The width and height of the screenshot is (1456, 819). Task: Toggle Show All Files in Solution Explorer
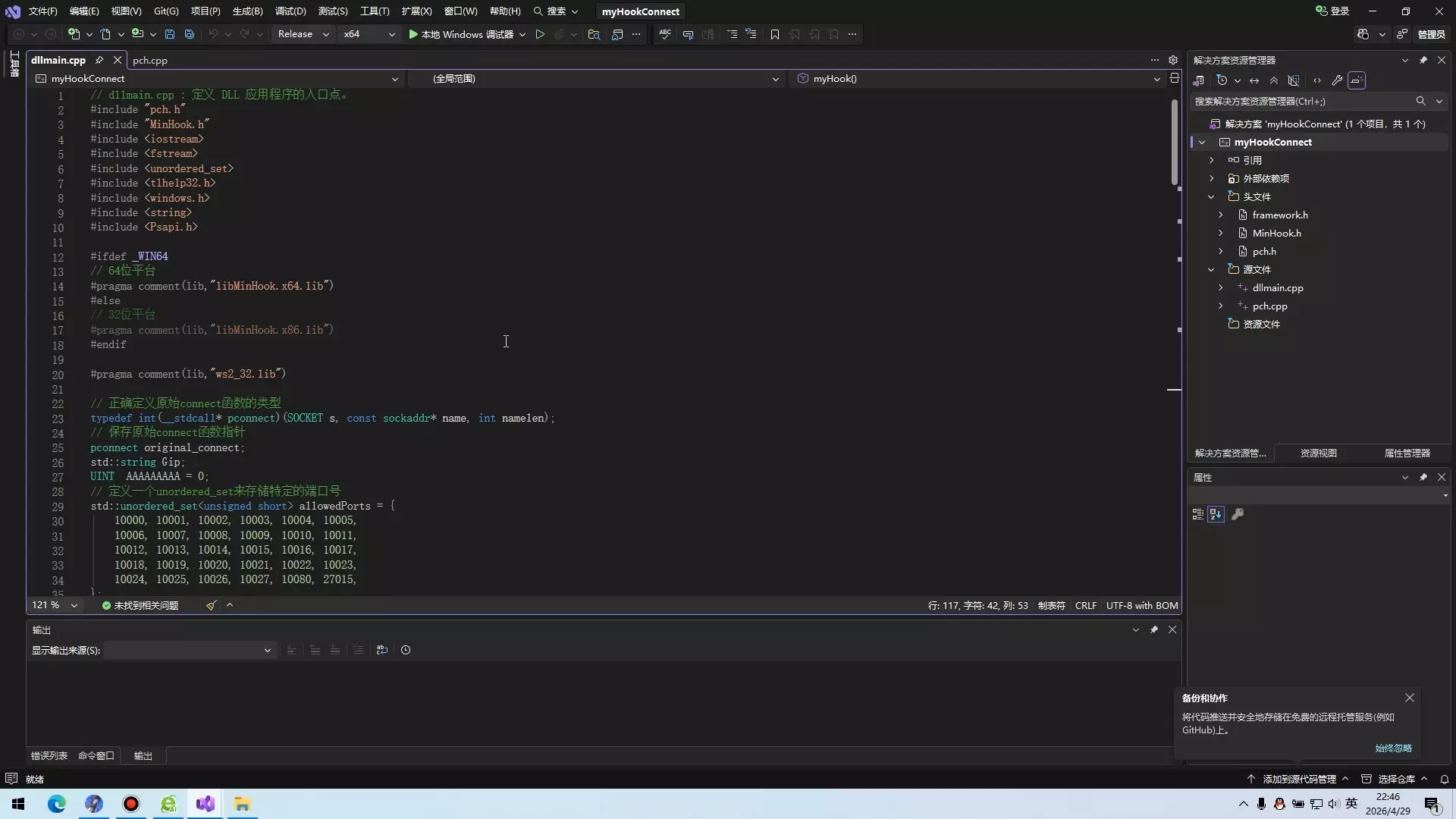point(1294,80)
